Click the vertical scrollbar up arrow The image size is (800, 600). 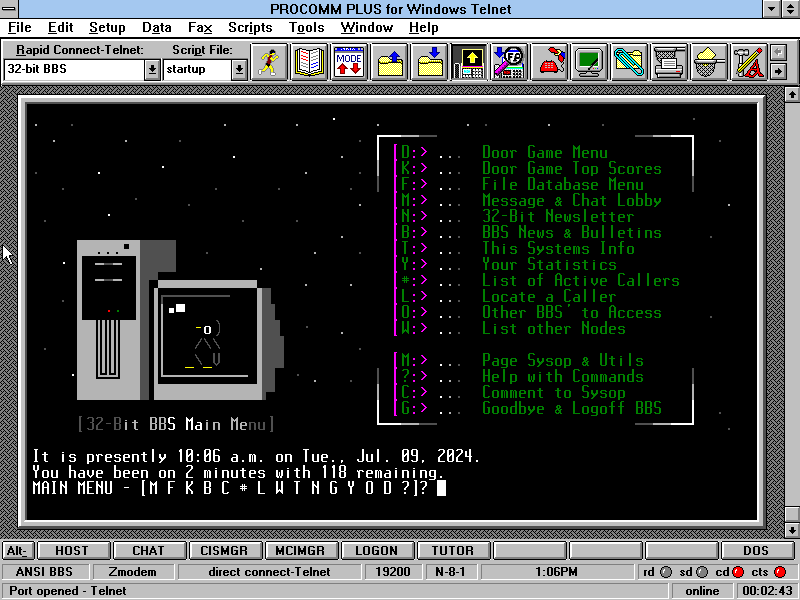pos(792,94)
